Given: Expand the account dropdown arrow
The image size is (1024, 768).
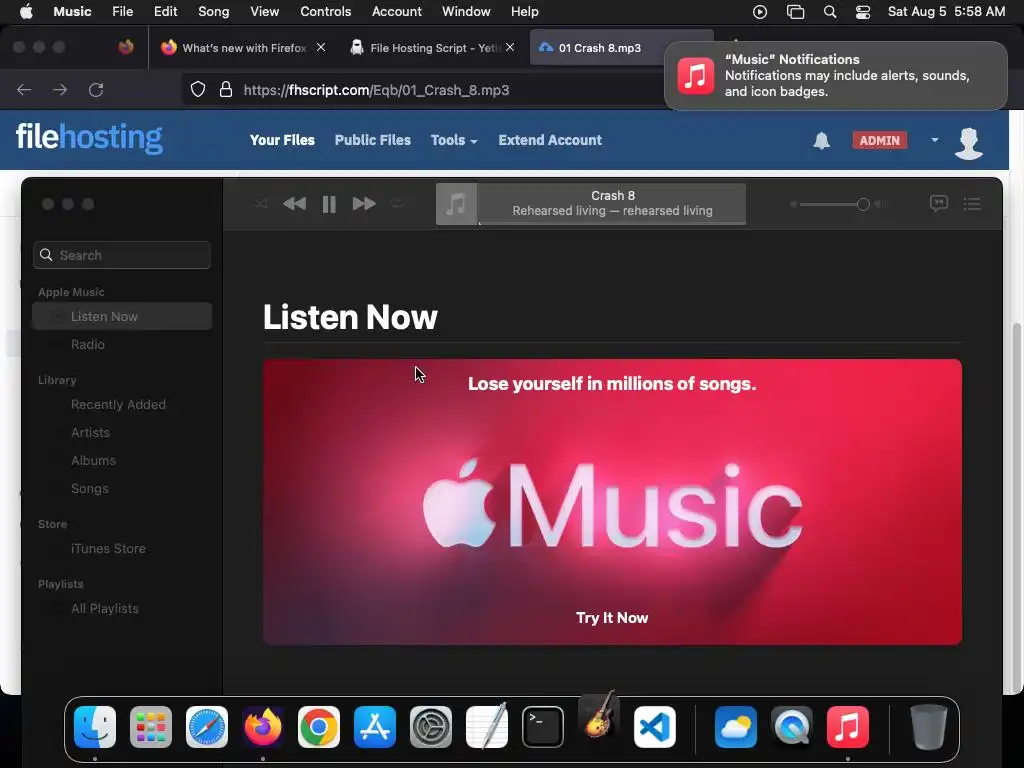Looking at the screenshot, I should tap(935, 140).
